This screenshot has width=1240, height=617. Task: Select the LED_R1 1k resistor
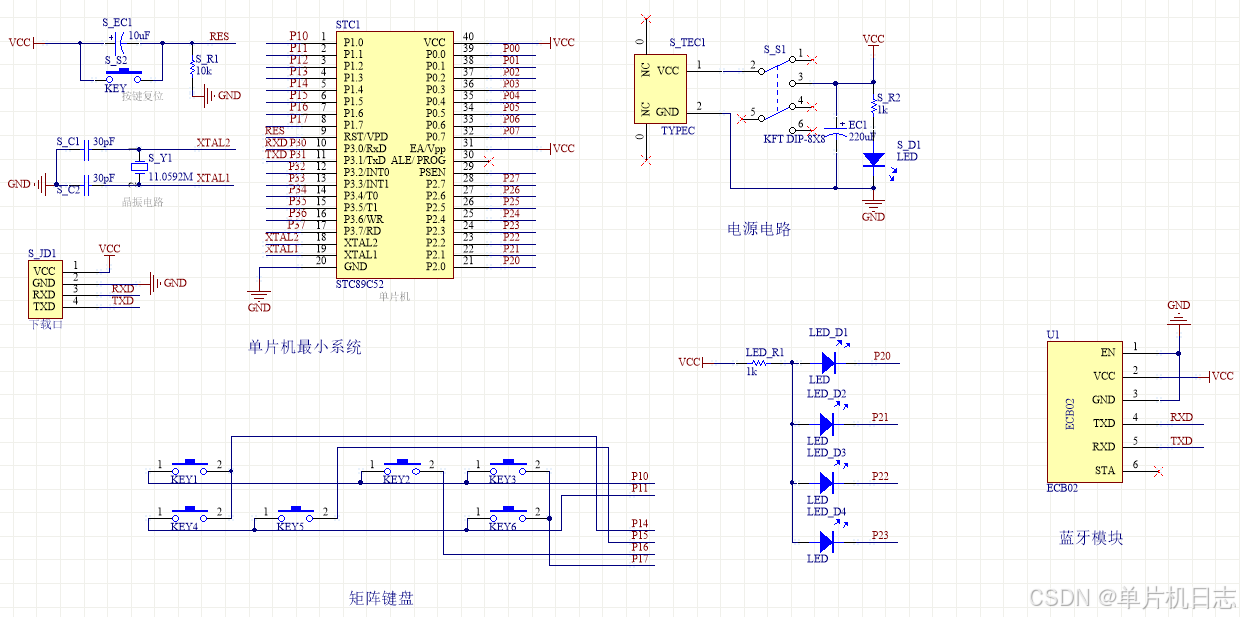[x=758, y=362]
